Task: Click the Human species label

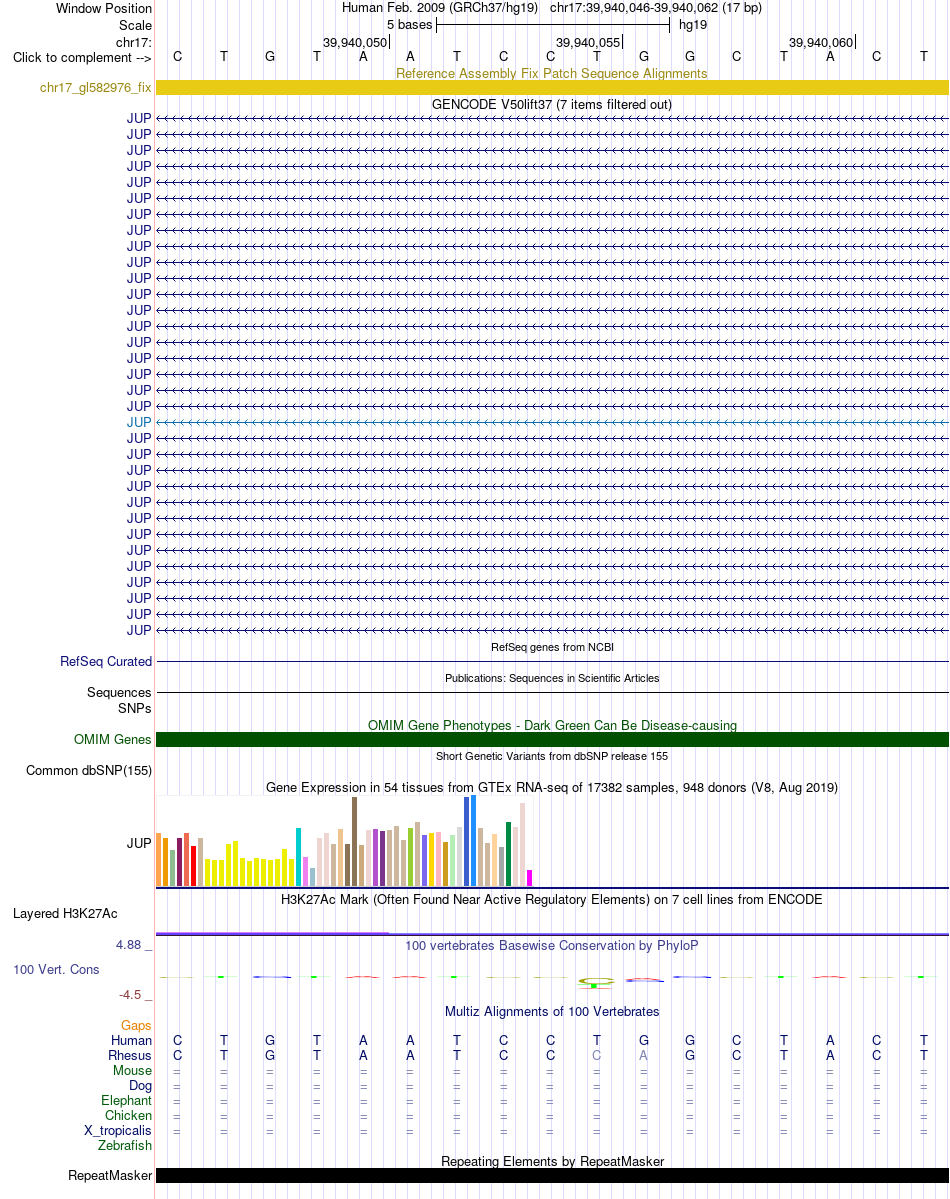Action: coord(132,1041)
